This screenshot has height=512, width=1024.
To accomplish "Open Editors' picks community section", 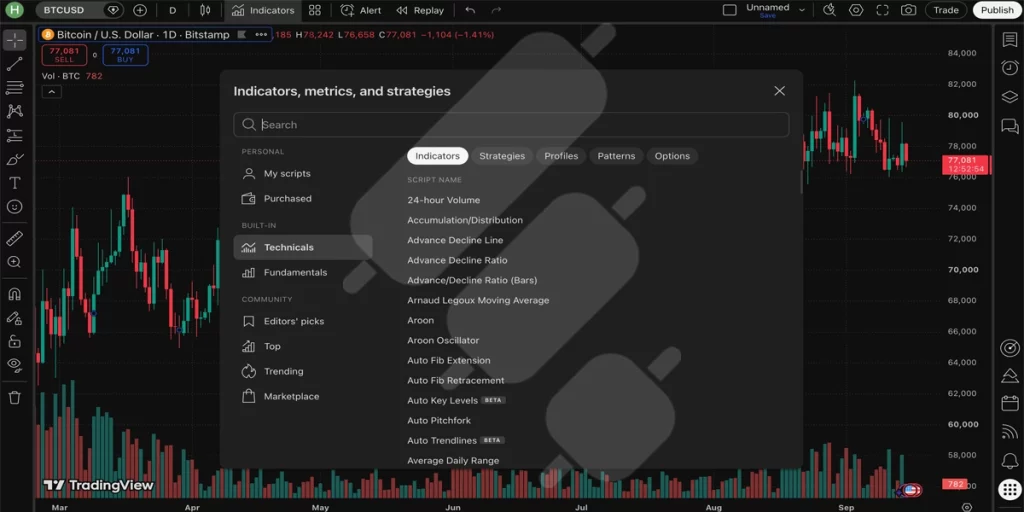I will [303, 321].
